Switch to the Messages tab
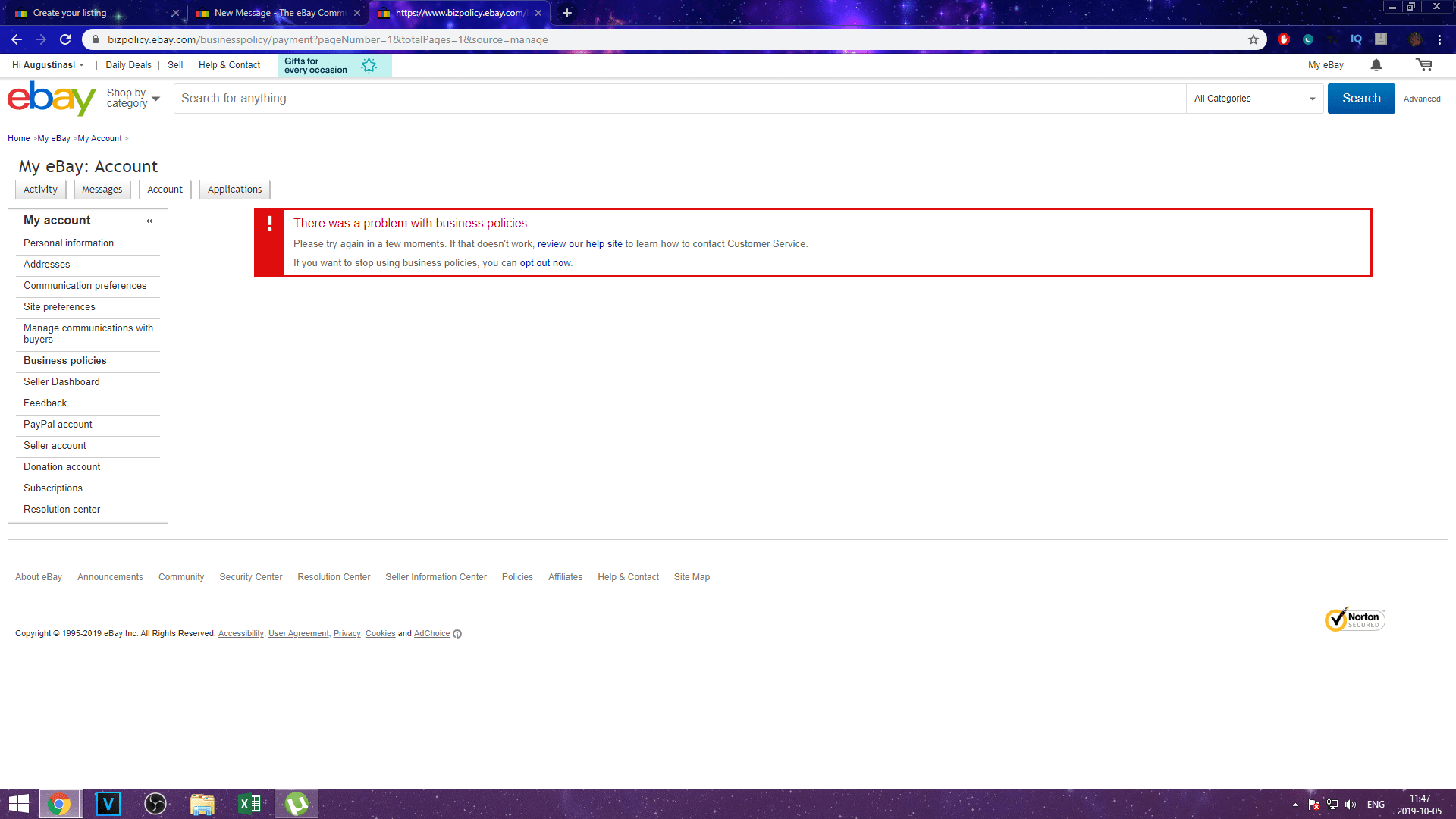 tap(102, 189)
